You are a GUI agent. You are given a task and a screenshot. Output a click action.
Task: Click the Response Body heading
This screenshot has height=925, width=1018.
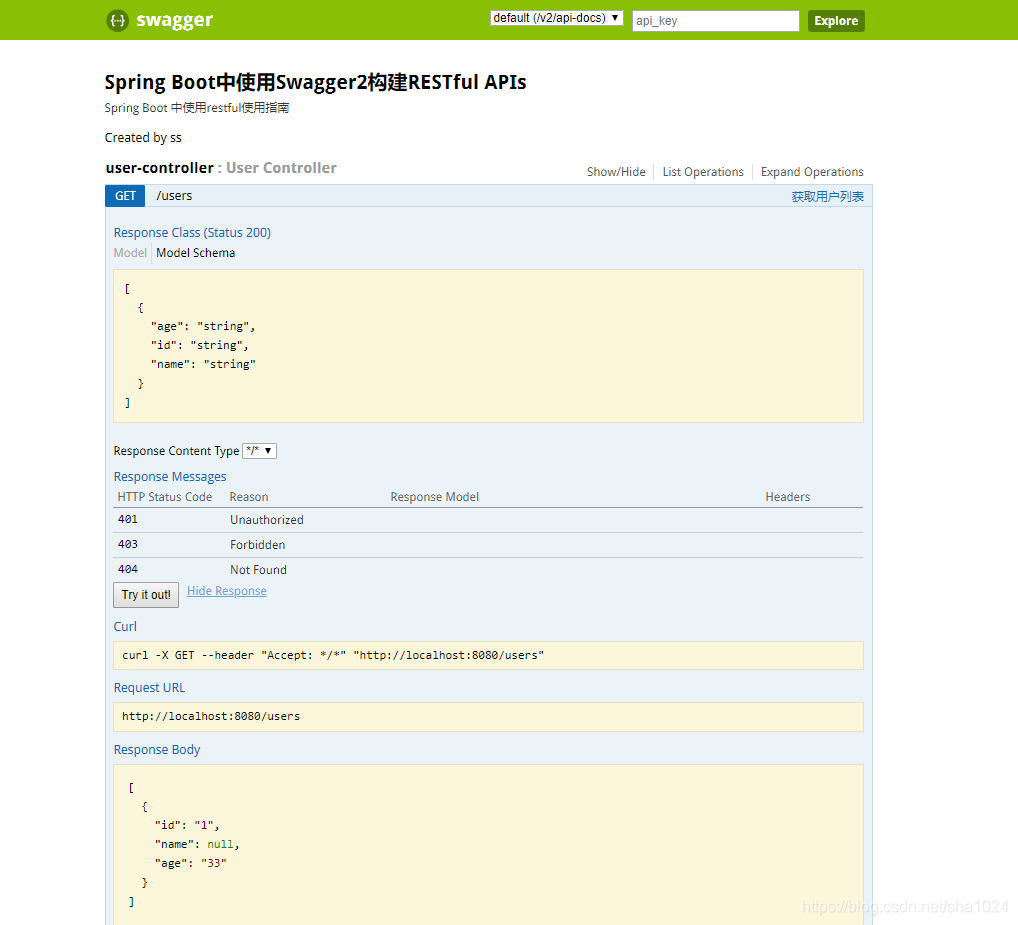(x=157, y=750)
